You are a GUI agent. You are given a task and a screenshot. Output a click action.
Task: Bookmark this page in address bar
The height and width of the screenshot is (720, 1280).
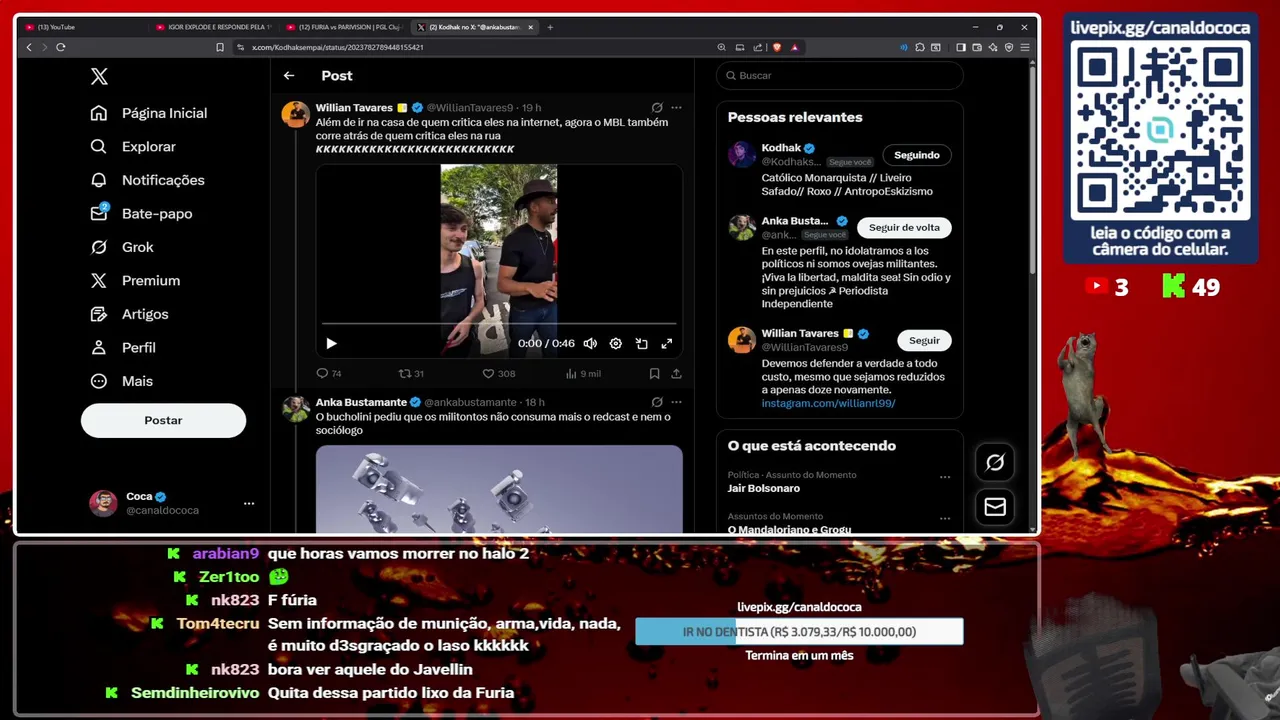click(x=220, y=47)
